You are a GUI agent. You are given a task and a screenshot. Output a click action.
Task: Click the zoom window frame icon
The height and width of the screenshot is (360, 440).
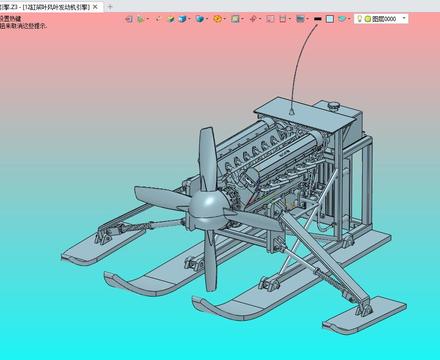235,19
